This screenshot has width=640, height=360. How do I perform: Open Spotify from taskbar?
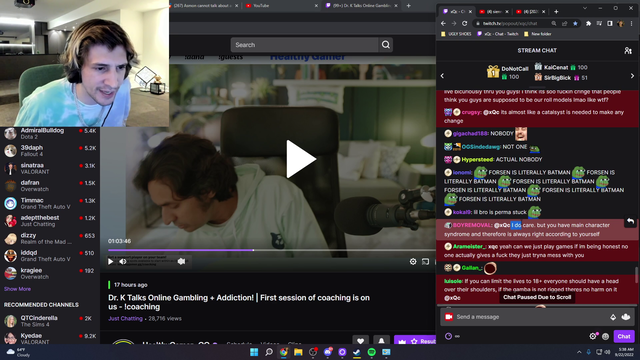click(x=371, y=352)
